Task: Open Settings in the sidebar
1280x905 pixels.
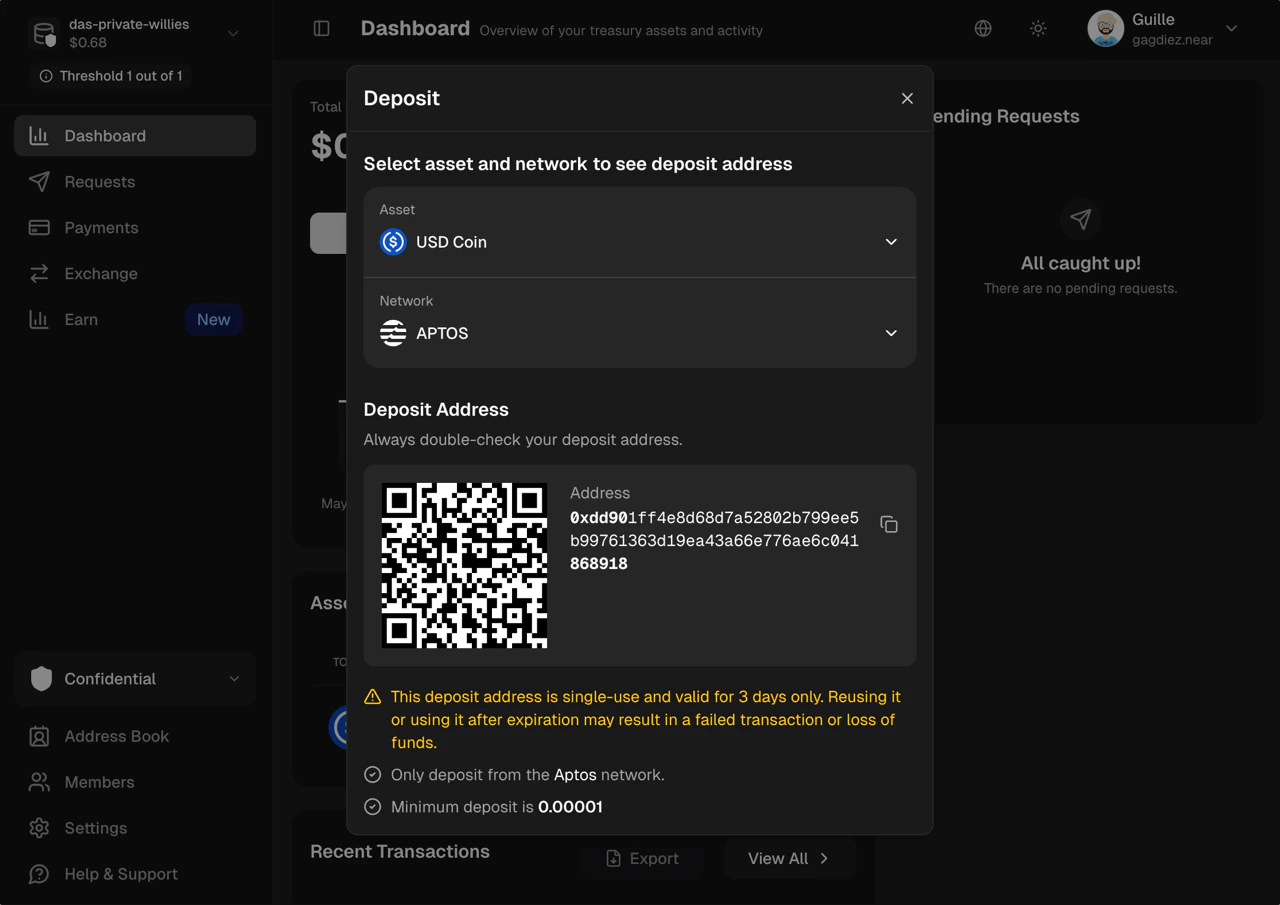Action: click(x=135, y=829)
